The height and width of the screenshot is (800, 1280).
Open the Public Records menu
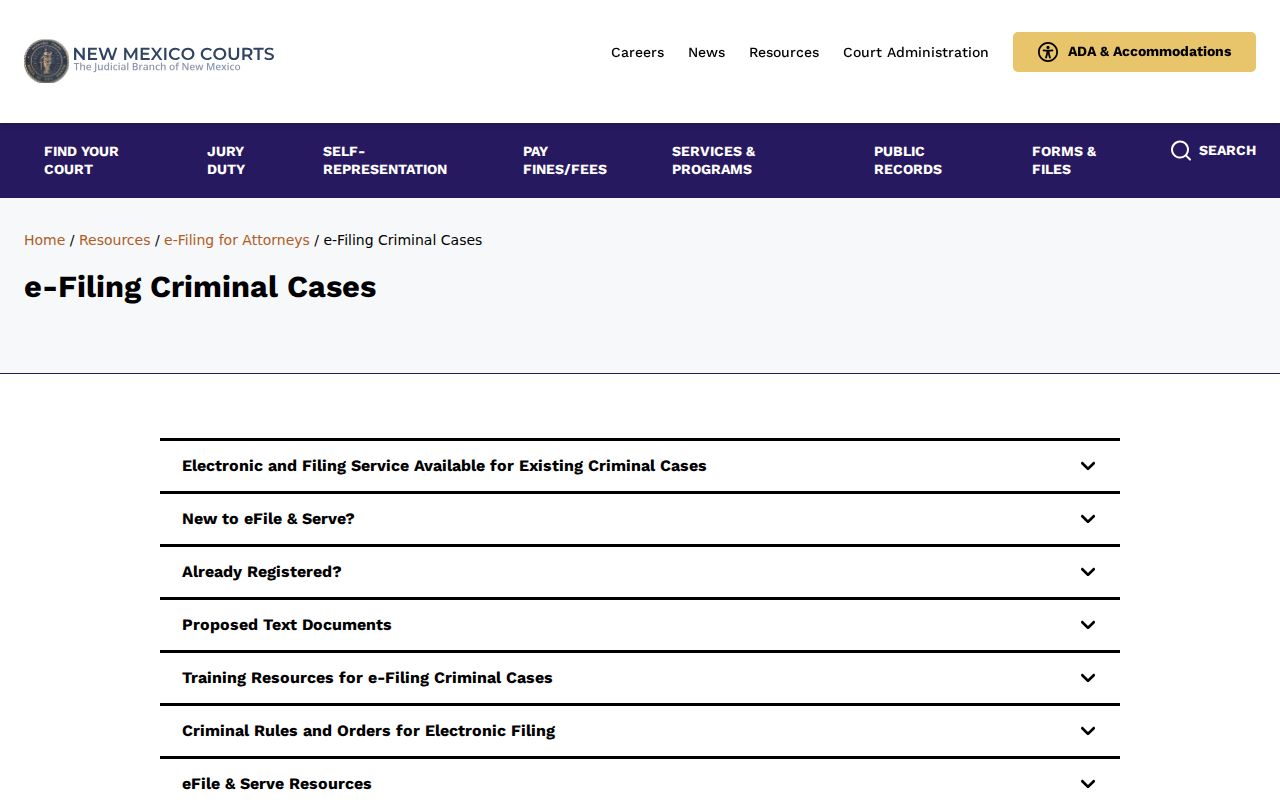(908, 160)
